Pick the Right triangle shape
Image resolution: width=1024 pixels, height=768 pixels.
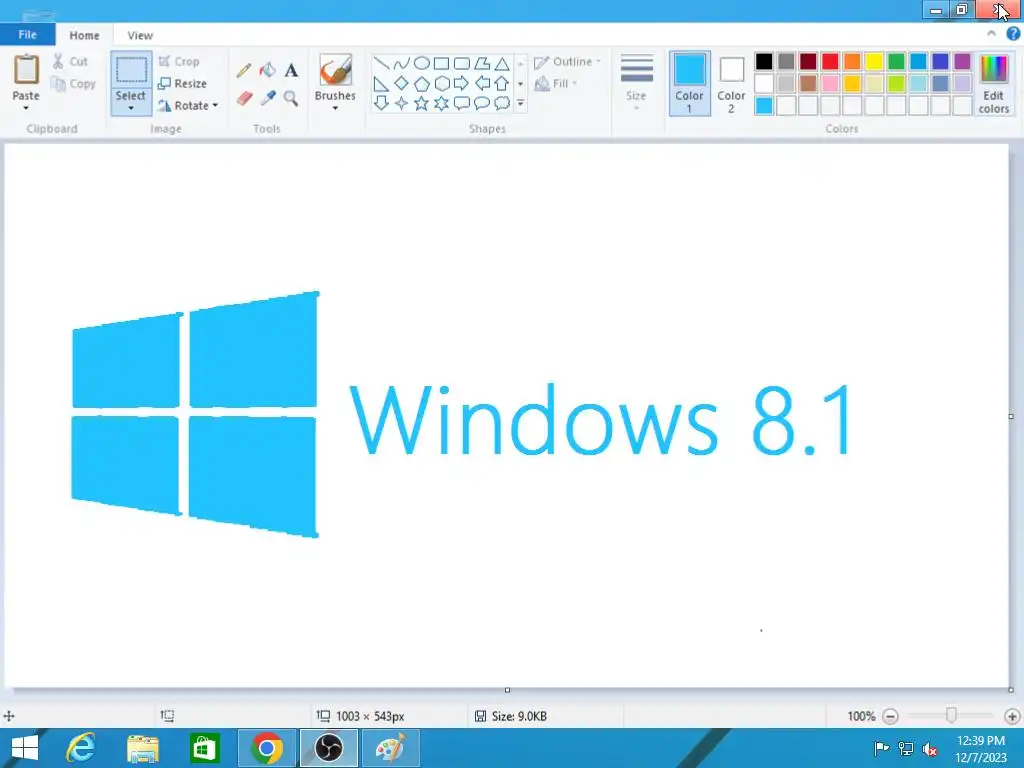coord(381,84)
